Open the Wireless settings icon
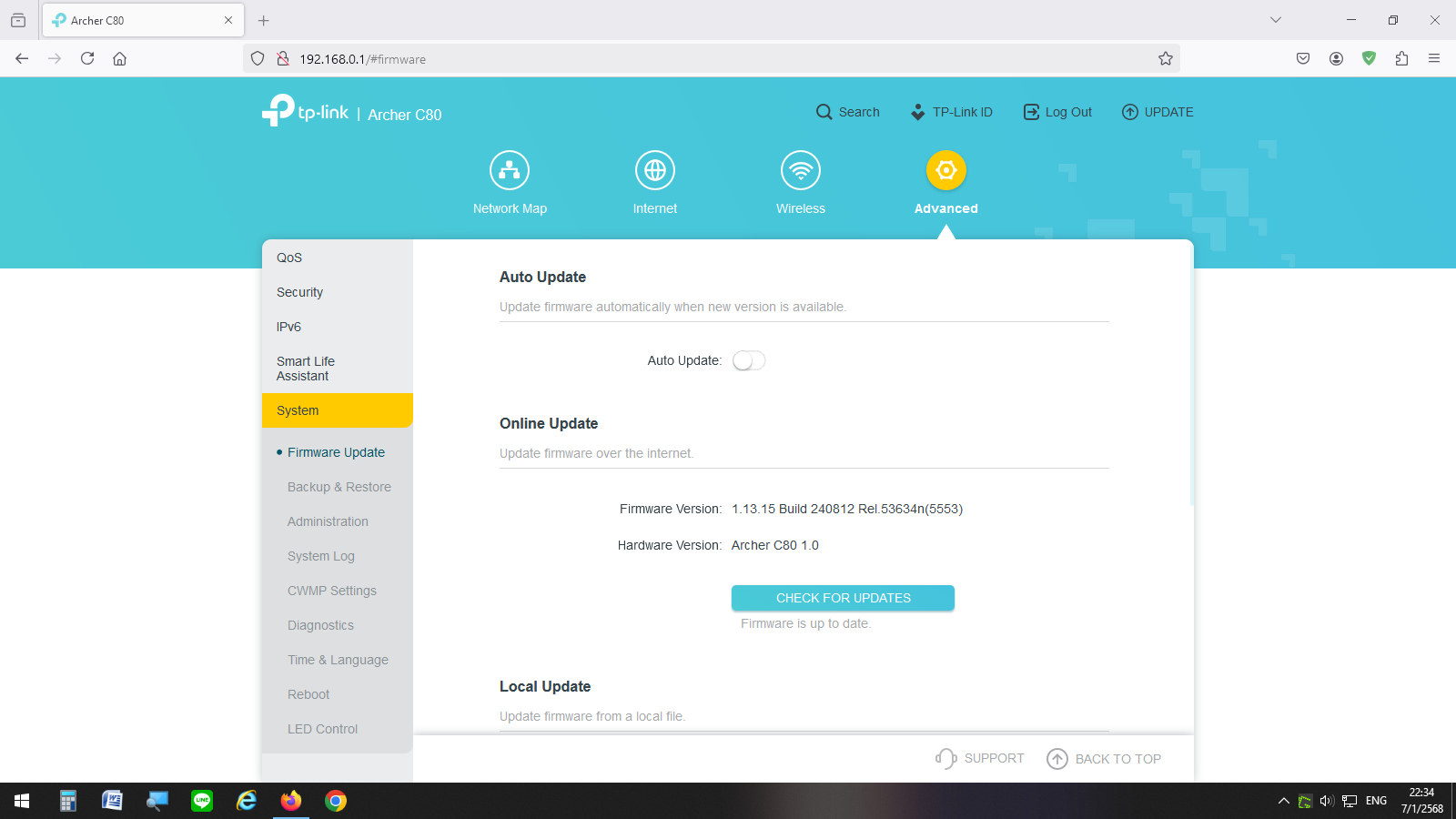 801,171
